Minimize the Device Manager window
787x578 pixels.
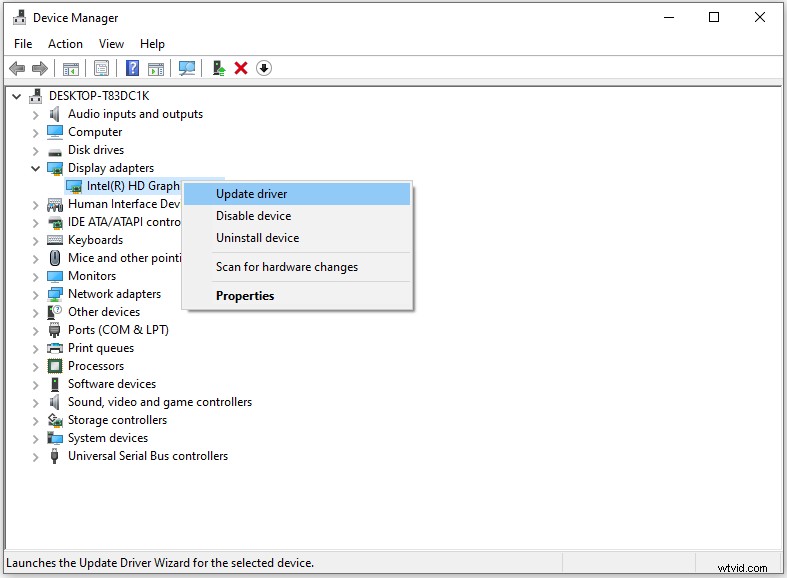point(669,18)
